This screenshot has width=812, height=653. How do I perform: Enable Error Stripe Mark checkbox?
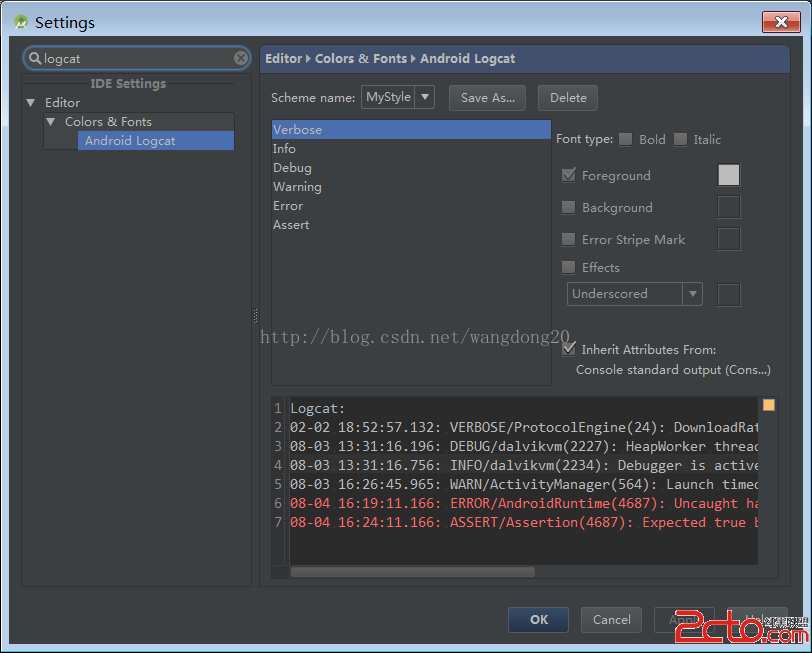click(x=569, y=239)
